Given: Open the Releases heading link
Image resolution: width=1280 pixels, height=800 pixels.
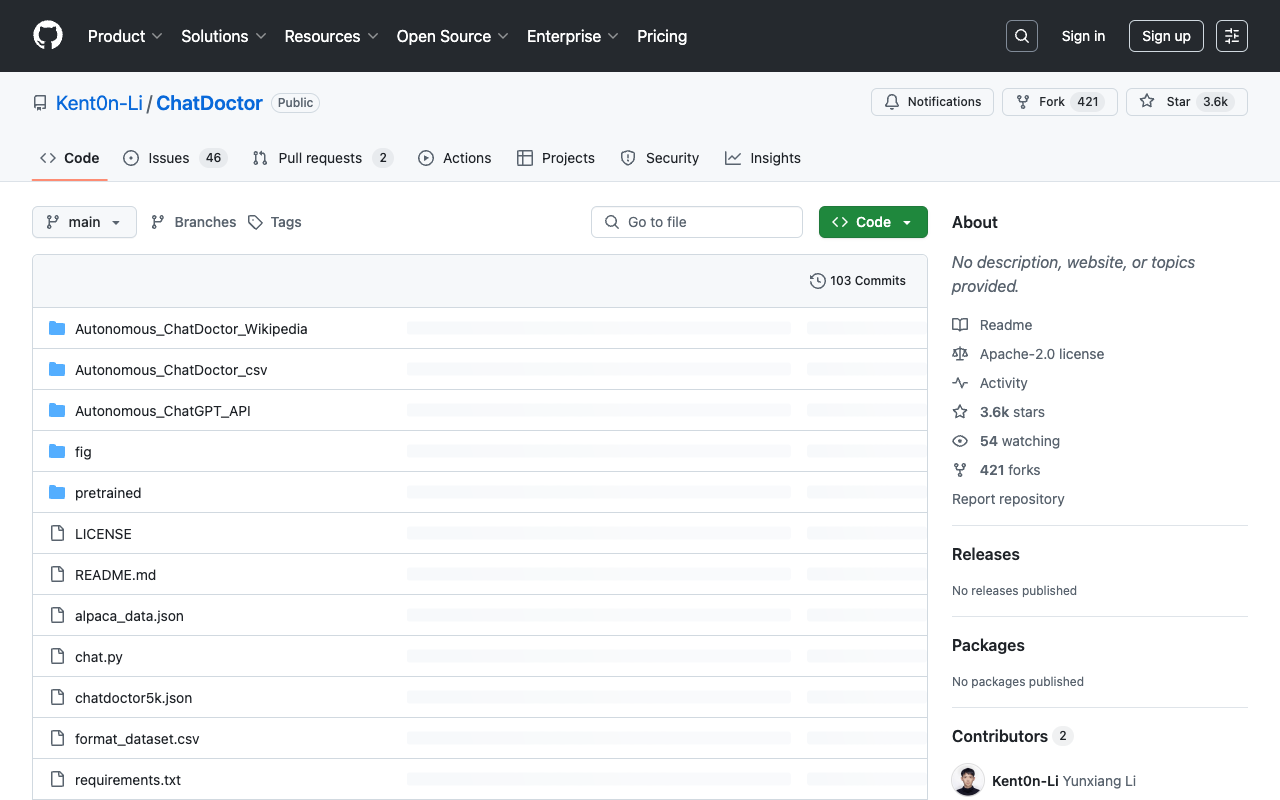Looking at the screenshot, I should click(986, 554).
